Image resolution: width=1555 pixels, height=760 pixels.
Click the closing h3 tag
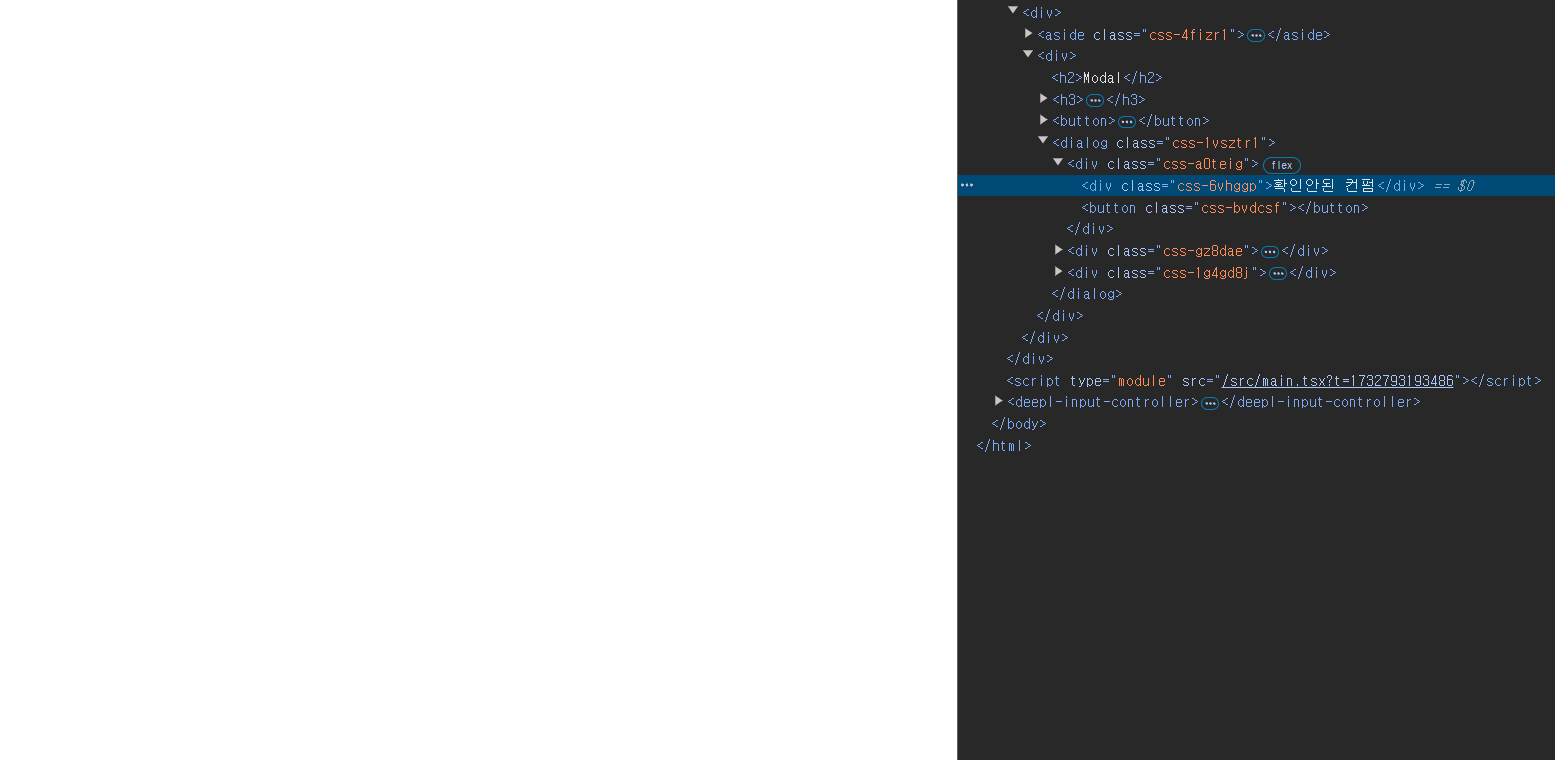(x=1126, y=100)
